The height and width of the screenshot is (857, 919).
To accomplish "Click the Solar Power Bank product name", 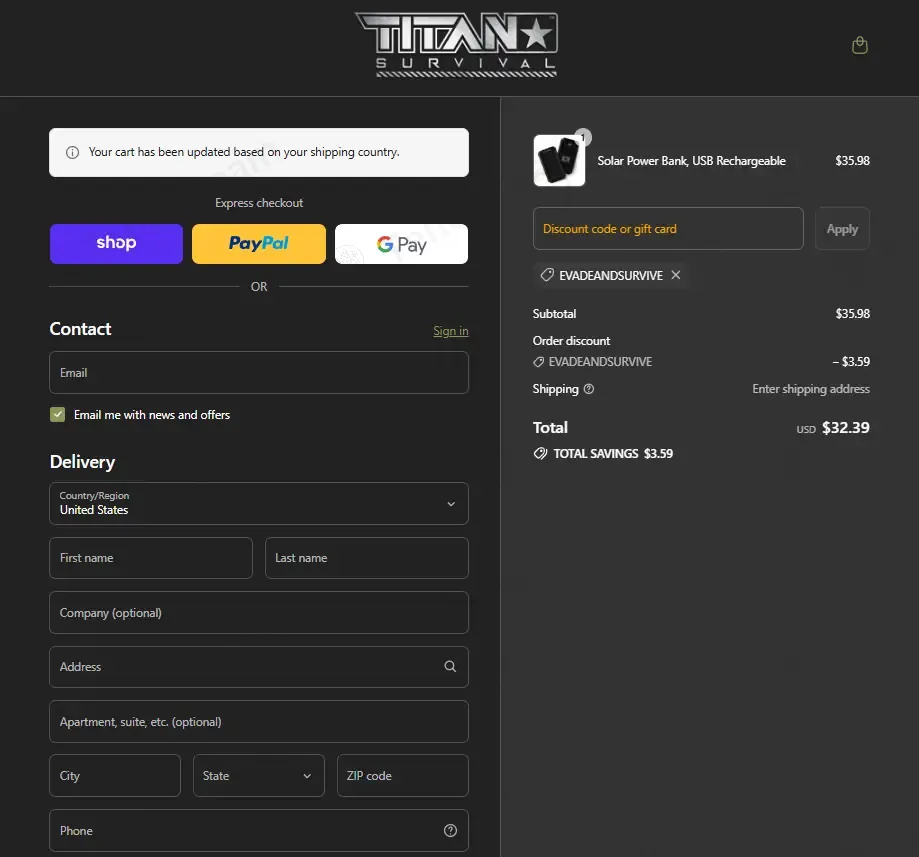I will (692, 161).
